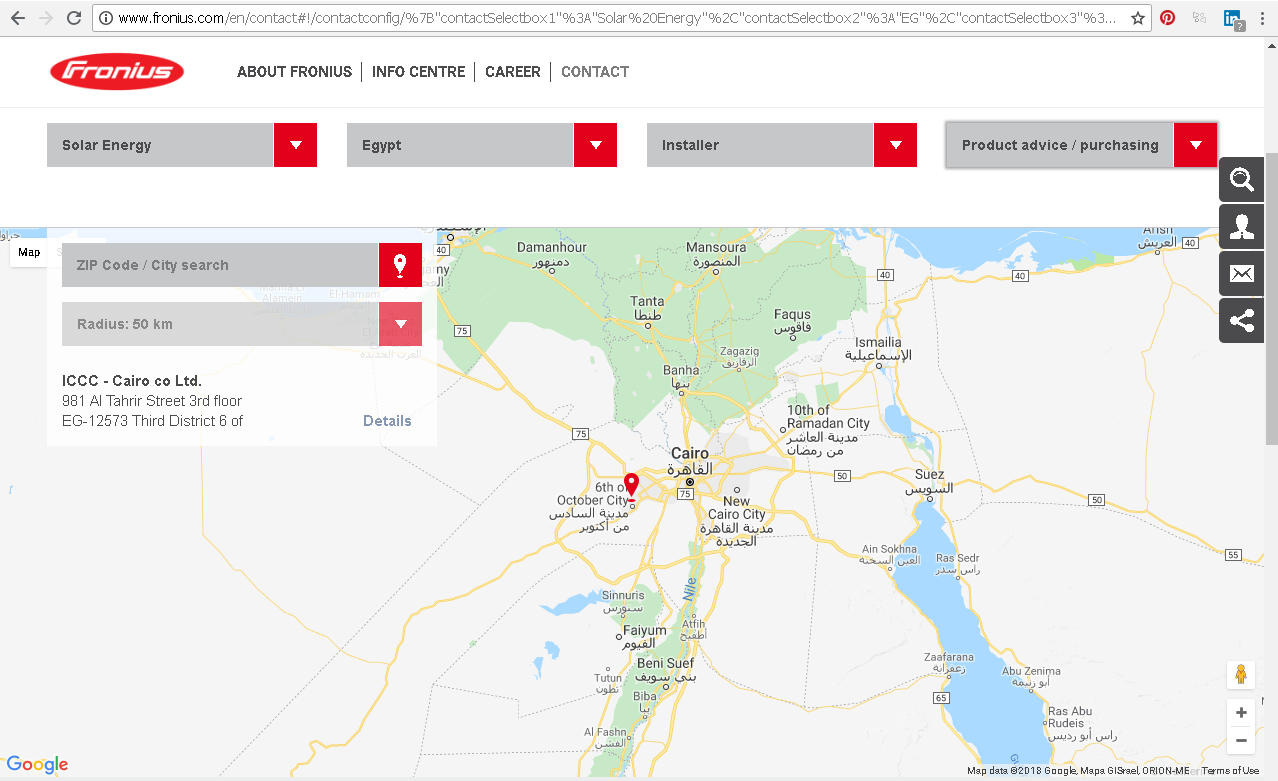
Task: Open the LinkedIn extension
Action: (x=1233, y=19)
